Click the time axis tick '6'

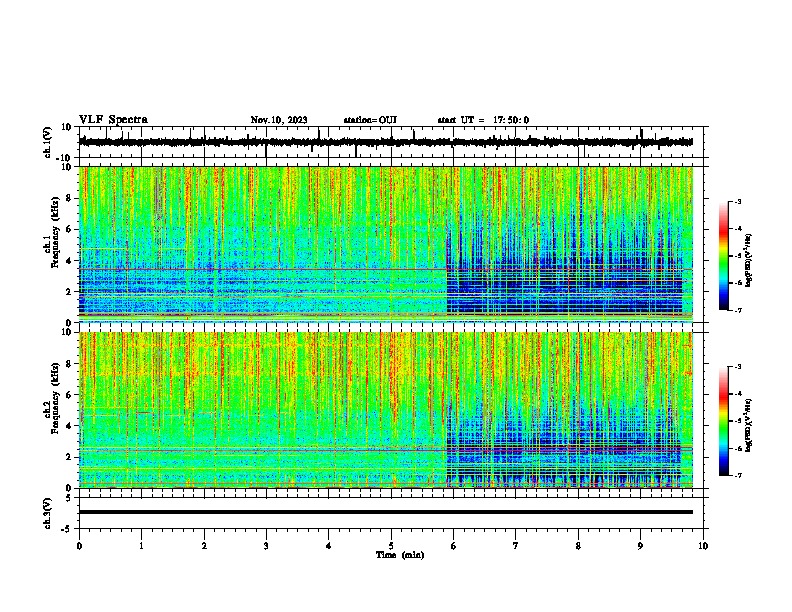(454, 546)
